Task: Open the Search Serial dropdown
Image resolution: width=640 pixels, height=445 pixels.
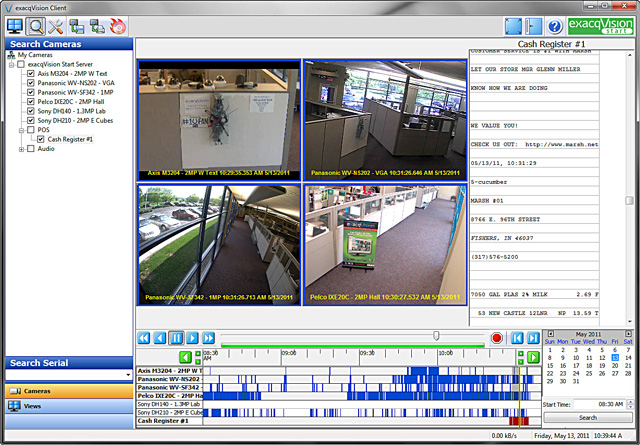Action: click(127, 374)
